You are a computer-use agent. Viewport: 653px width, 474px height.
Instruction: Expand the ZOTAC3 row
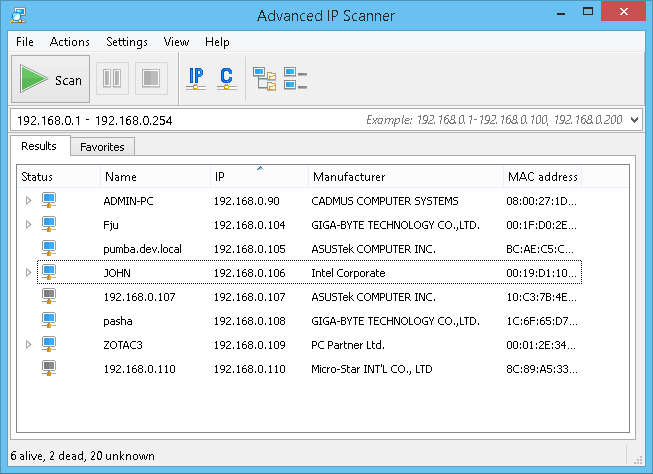click(28, 345)
